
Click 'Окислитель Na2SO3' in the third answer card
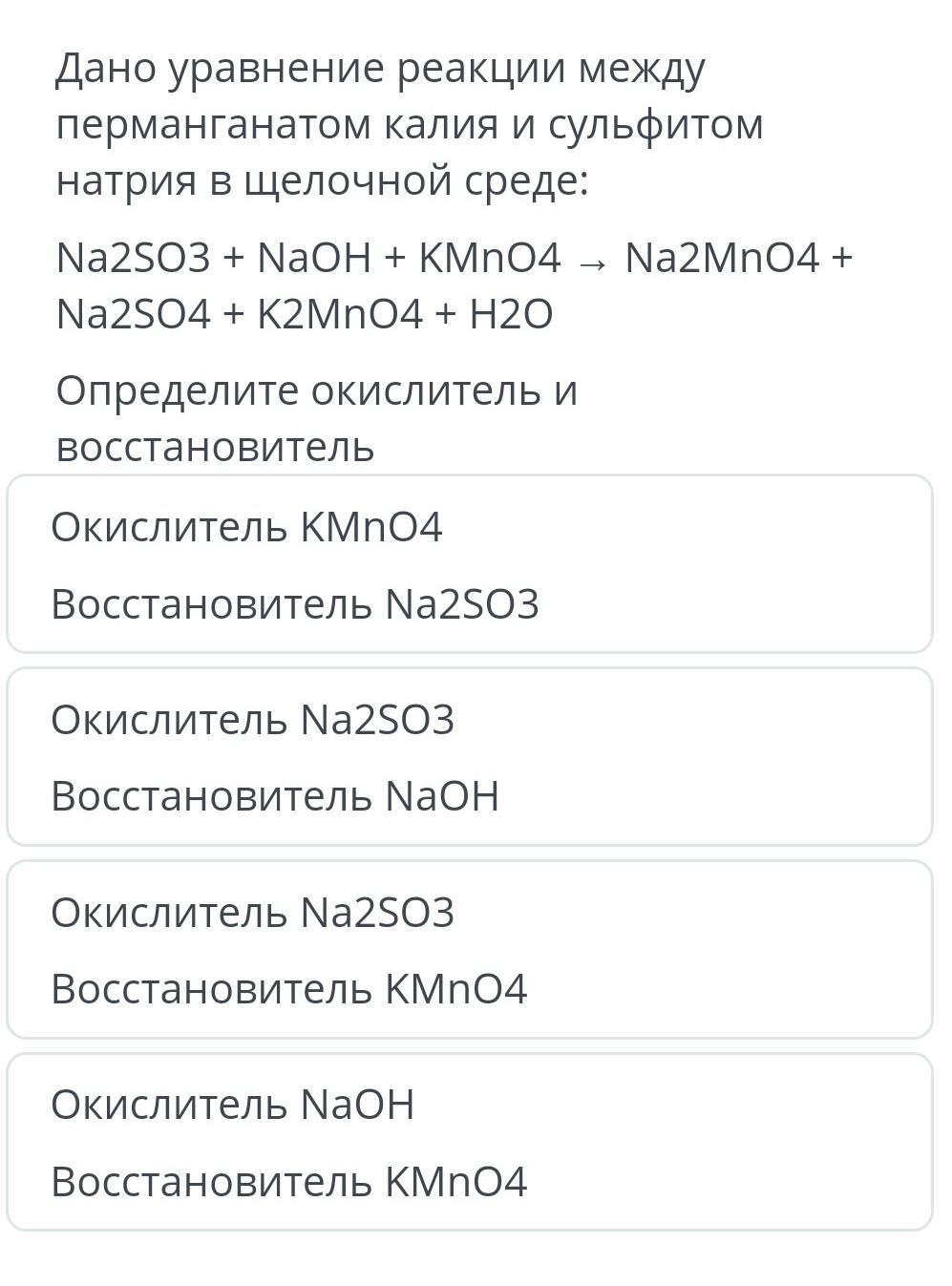coord(252,913)
